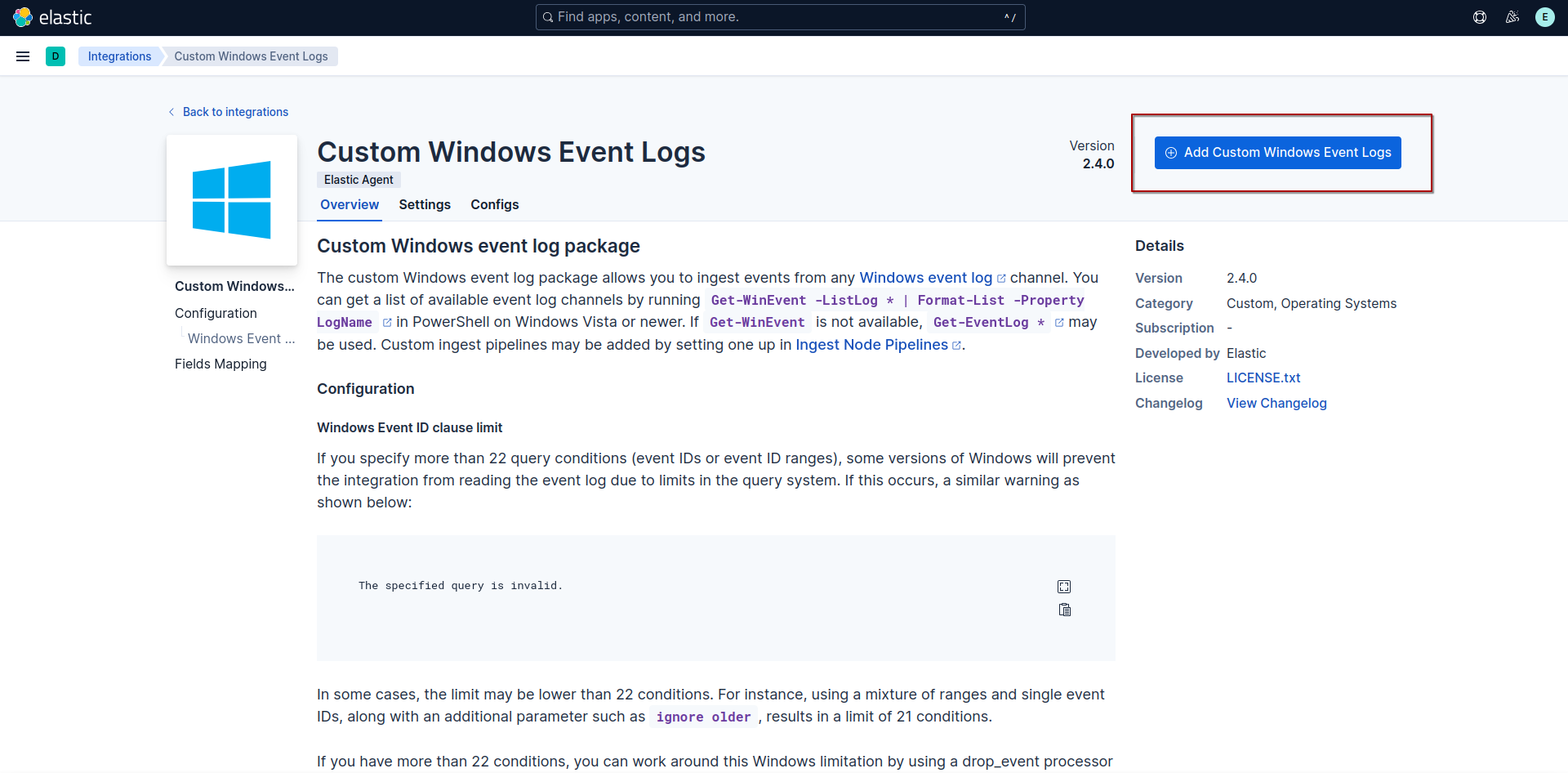
Task: Open the Ingest Node Pipelines link
Action: click(x=878, y=345)
